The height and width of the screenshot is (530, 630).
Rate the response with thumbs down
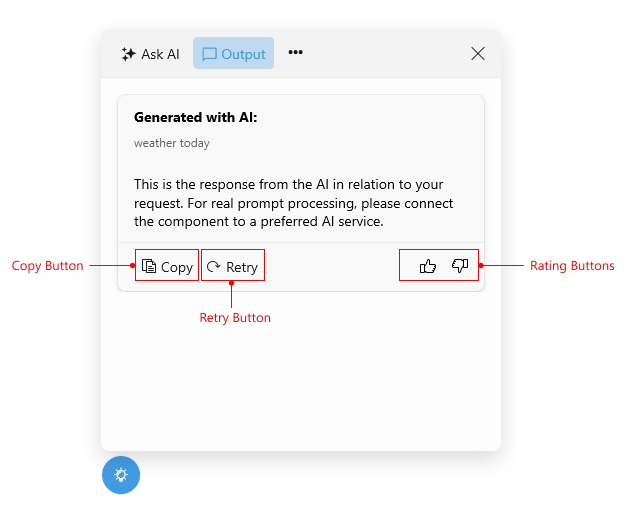(x=460, y=266)
